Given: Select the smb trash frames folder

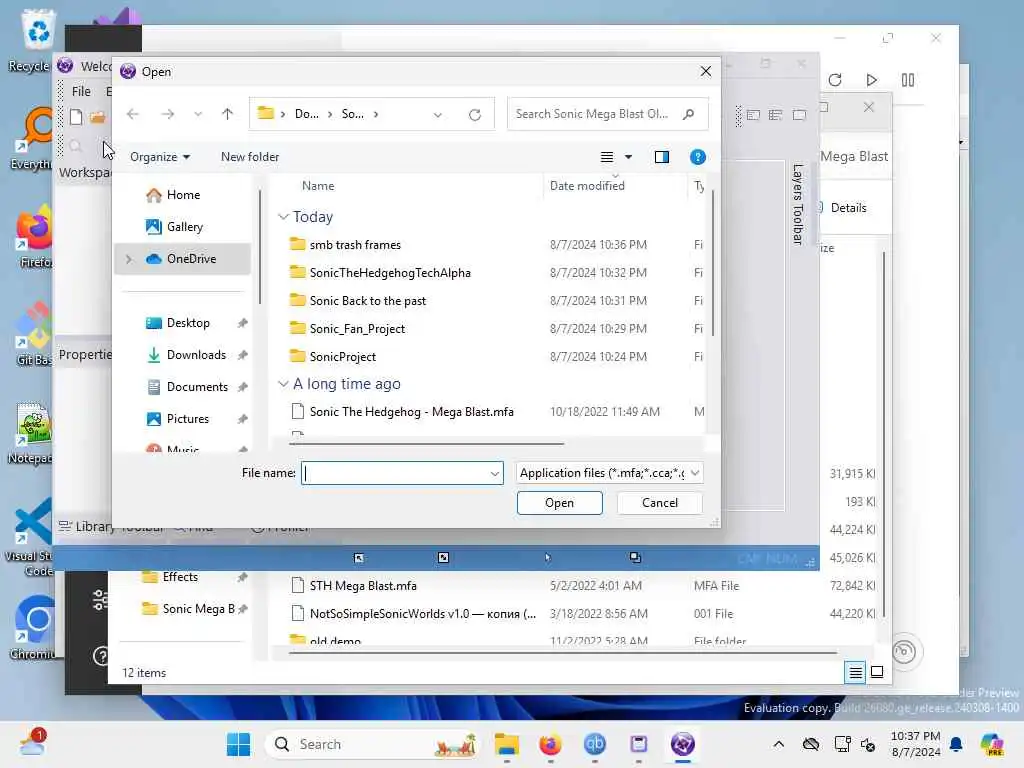Looking at the screenshot, I should [x=355, y=245].
